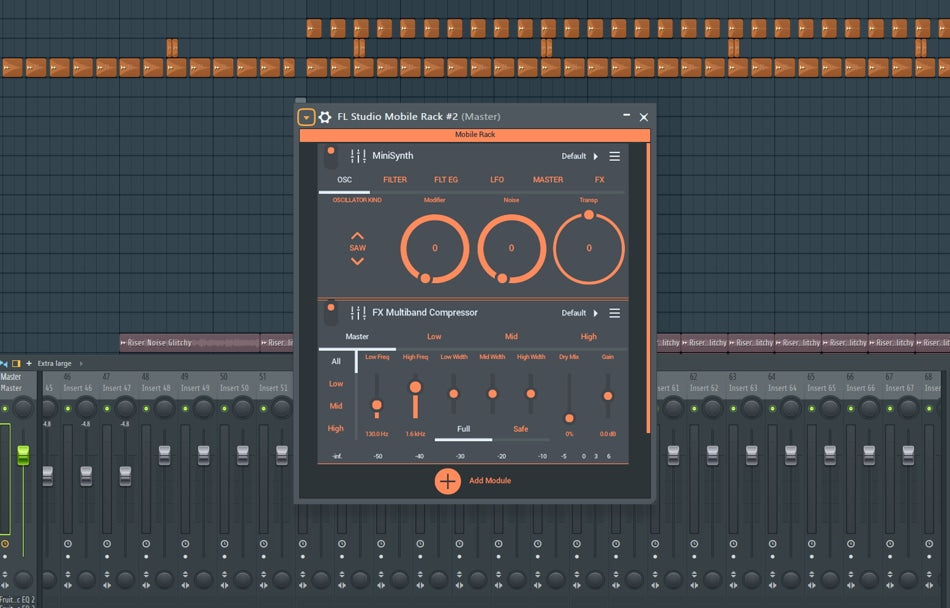Toggle Insert 48 mute LED
Screen dimensions: 950x608
pos(146,409)
